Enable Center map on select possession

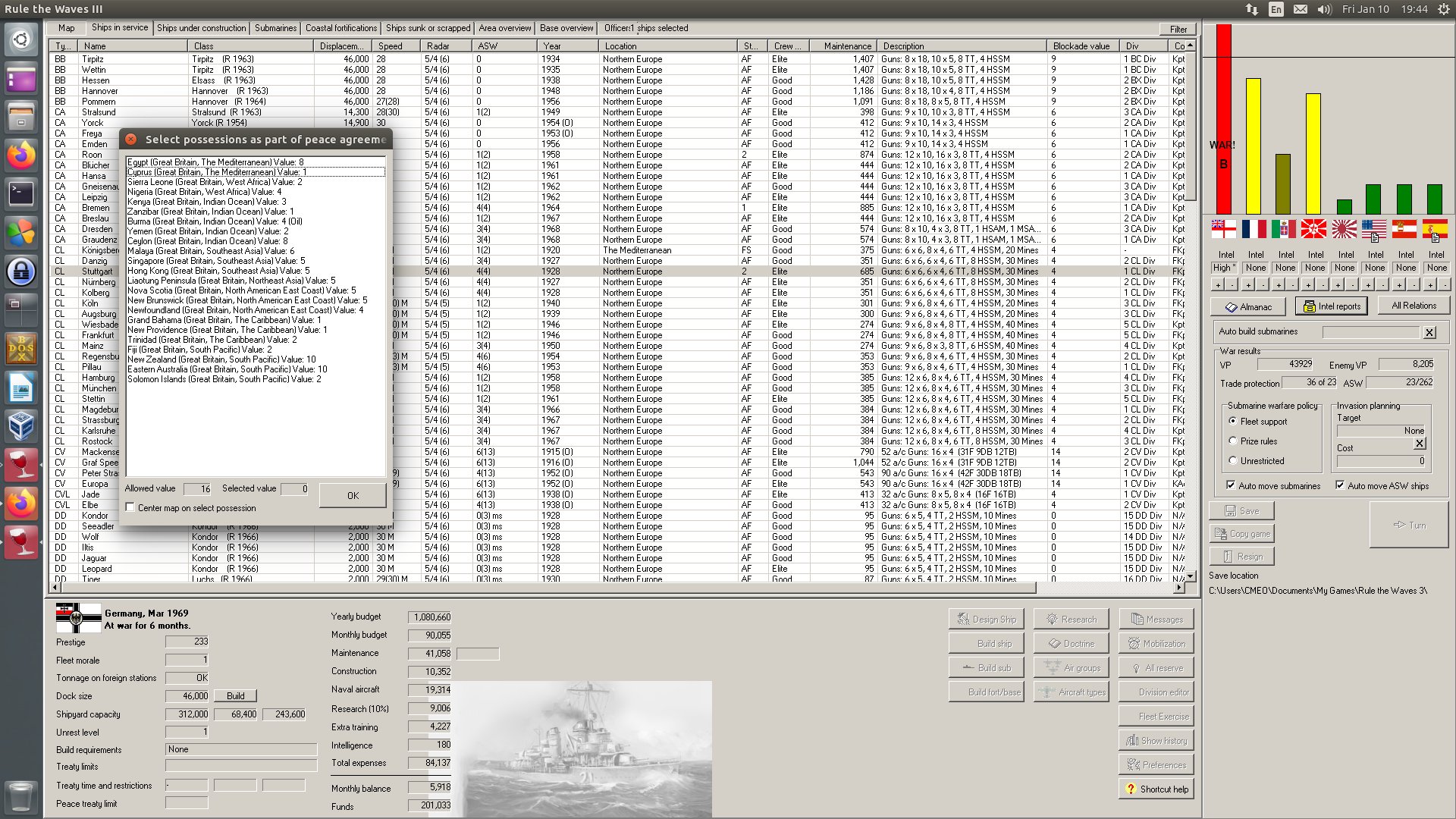130,507
